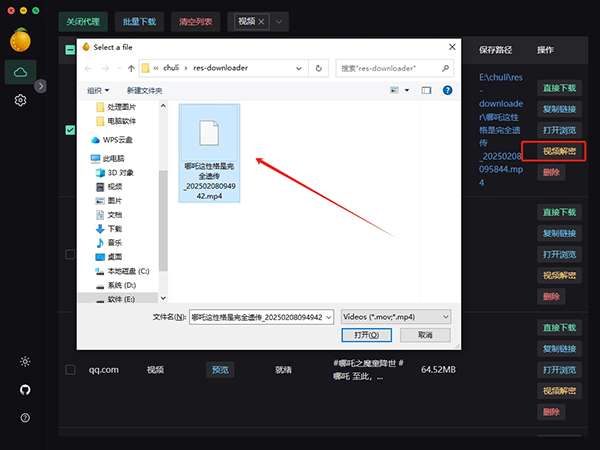Click the 打开 button to open file
The image size is (600, 450).
(x=371, y=335)
